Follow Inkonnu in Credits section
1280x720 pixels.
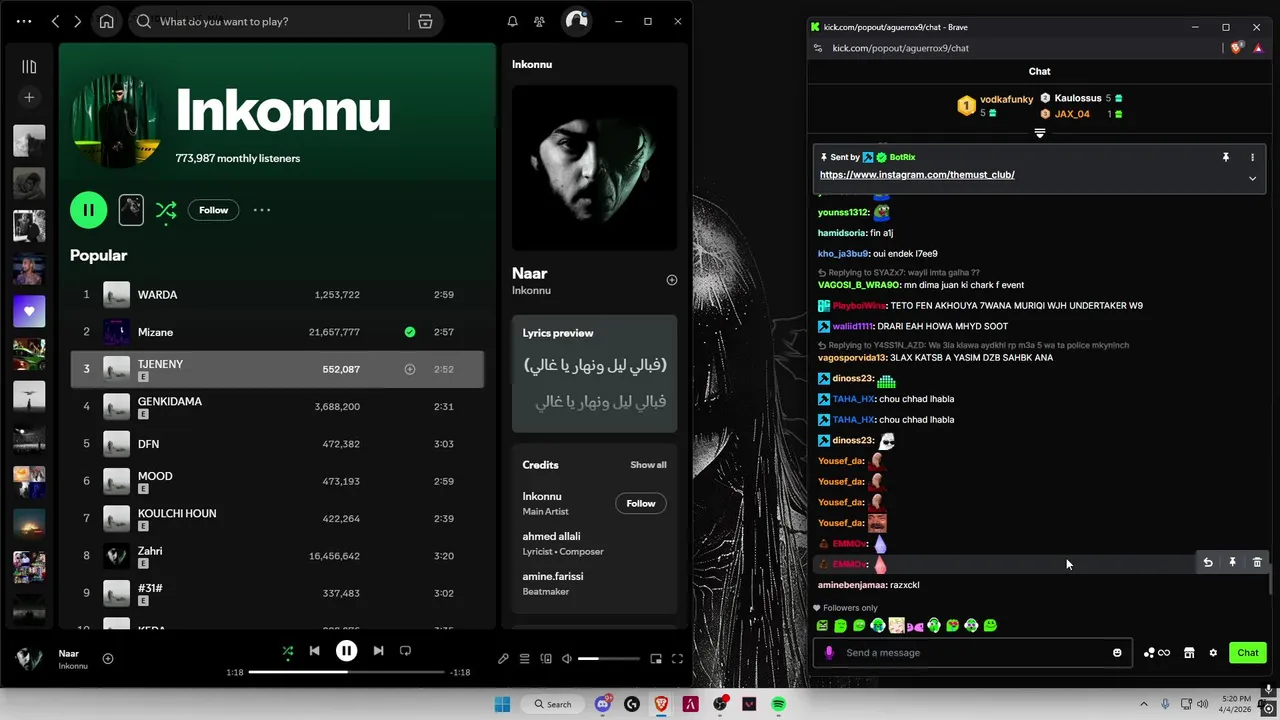(640, 503)
